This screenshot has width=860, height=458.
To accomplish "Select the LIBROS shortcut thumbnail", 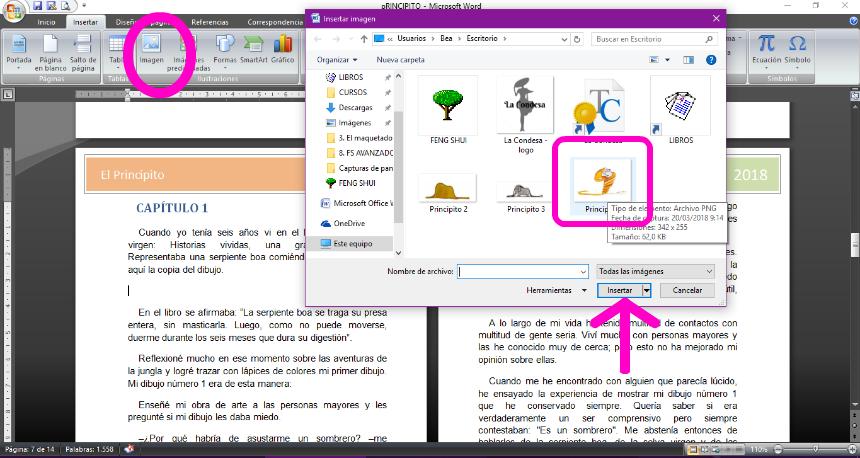I will tap(681, 110).
